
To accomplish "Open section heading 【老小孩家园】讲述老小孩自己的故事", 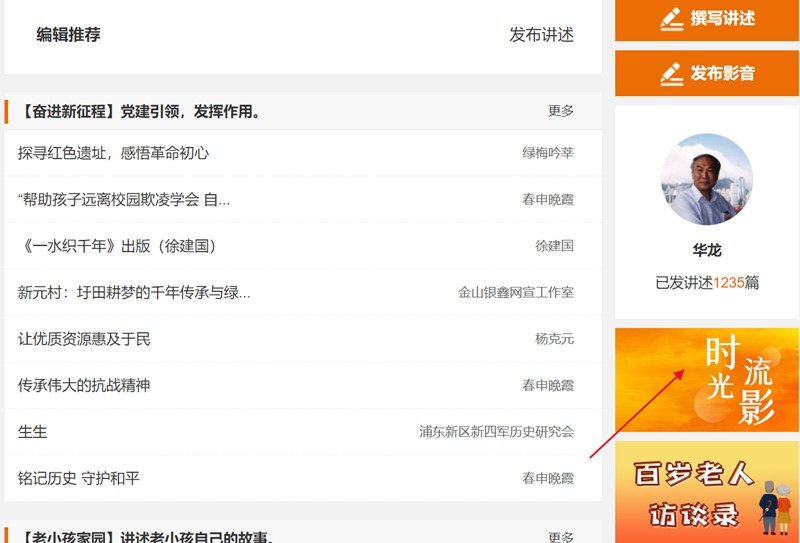I will coord(146,537).
